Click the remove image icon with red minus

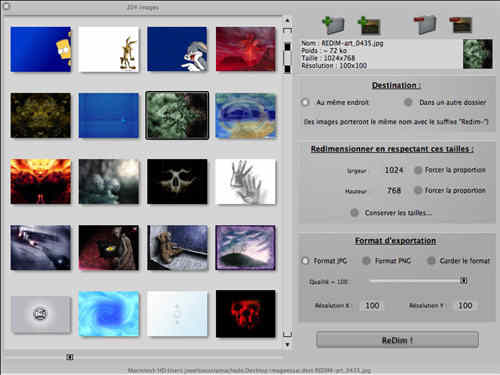coord(461,25)
